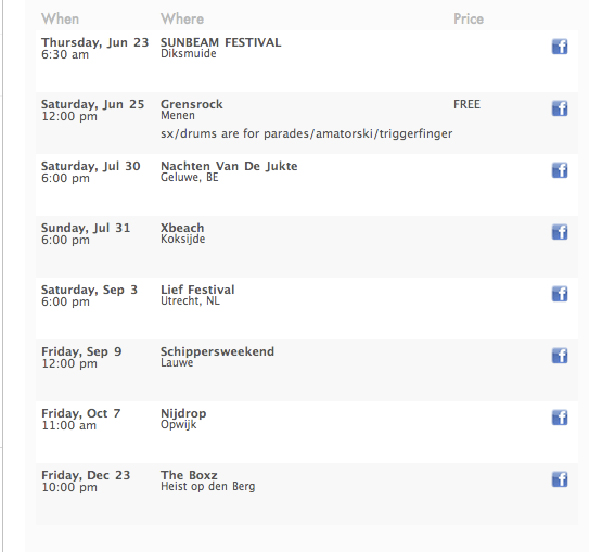Select the Nijdrop event title
The width and height of the screenshot is (589, 552).
(x=184, y=413)
